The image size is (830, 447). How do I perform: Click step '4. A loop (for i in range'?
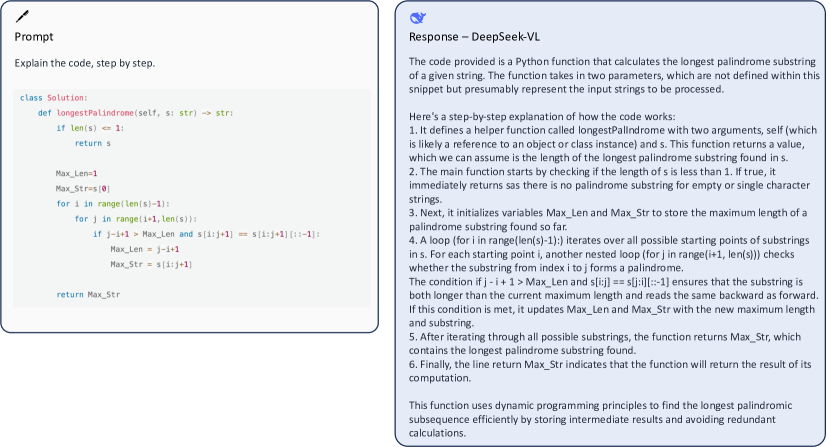coord(609,254)
